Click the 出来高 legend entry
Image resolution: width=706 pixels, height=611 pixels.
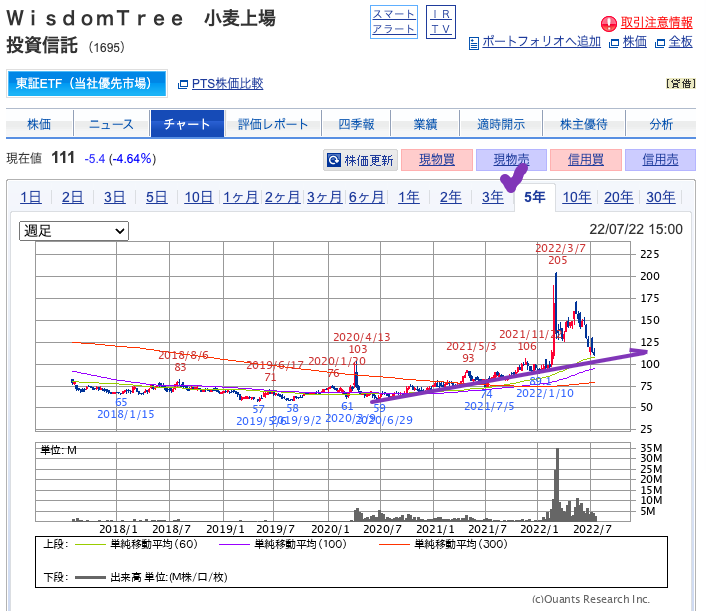point(151,577)
